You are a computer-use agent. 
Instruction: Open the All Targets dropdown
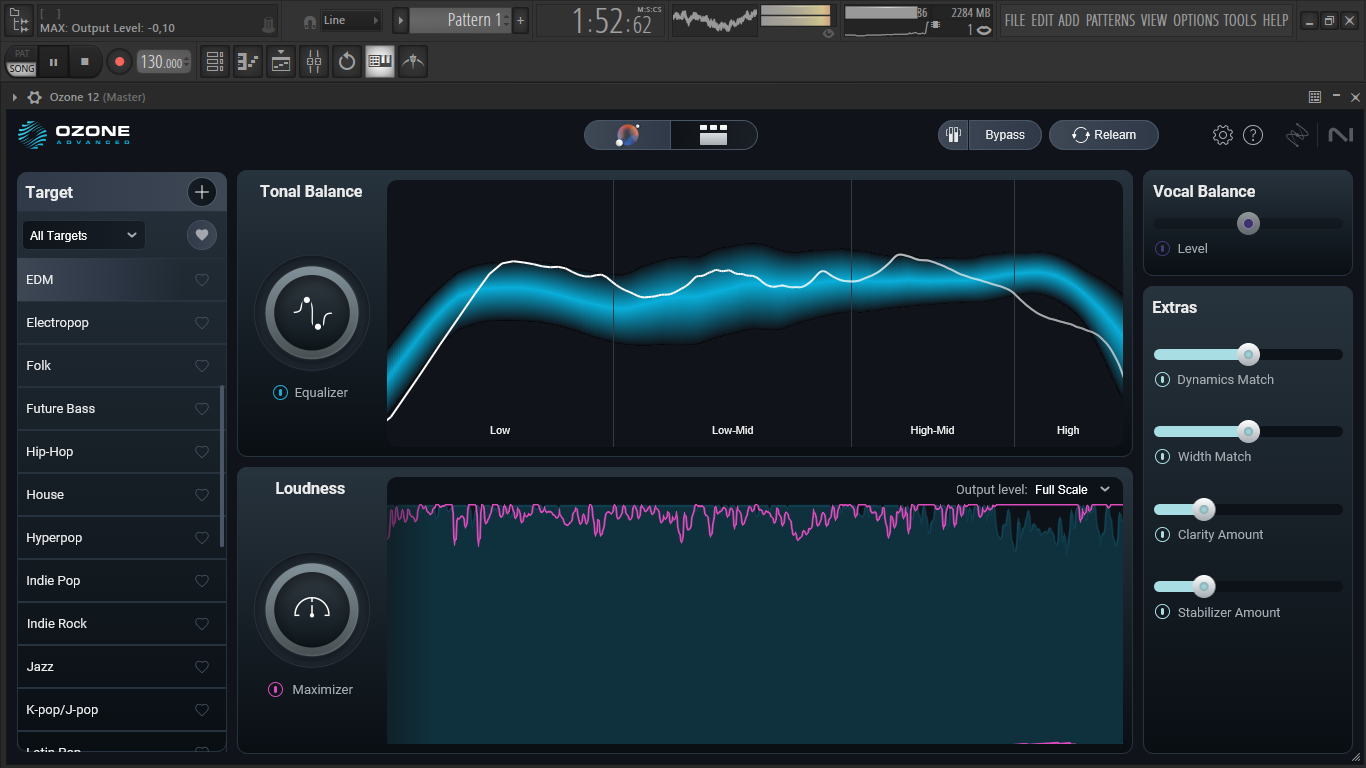point(84,236)
